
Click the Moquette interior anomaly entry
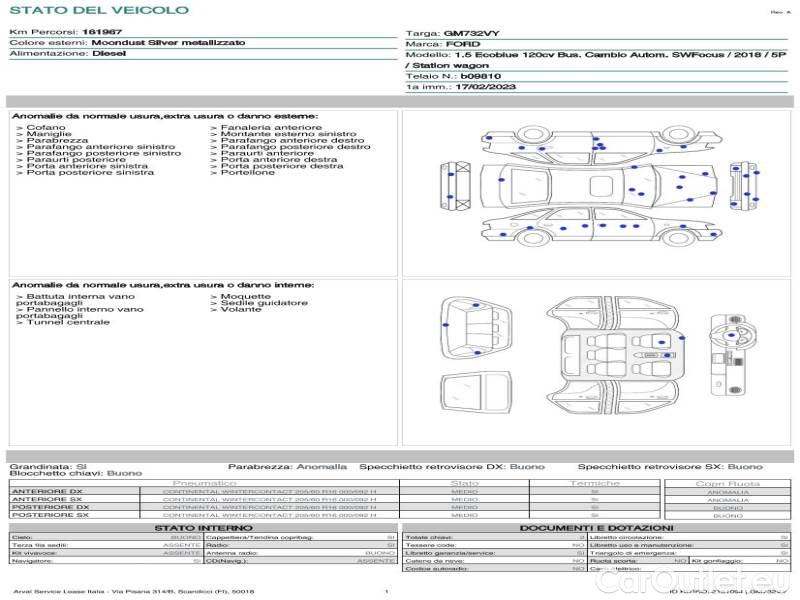(x=244, y=297)
